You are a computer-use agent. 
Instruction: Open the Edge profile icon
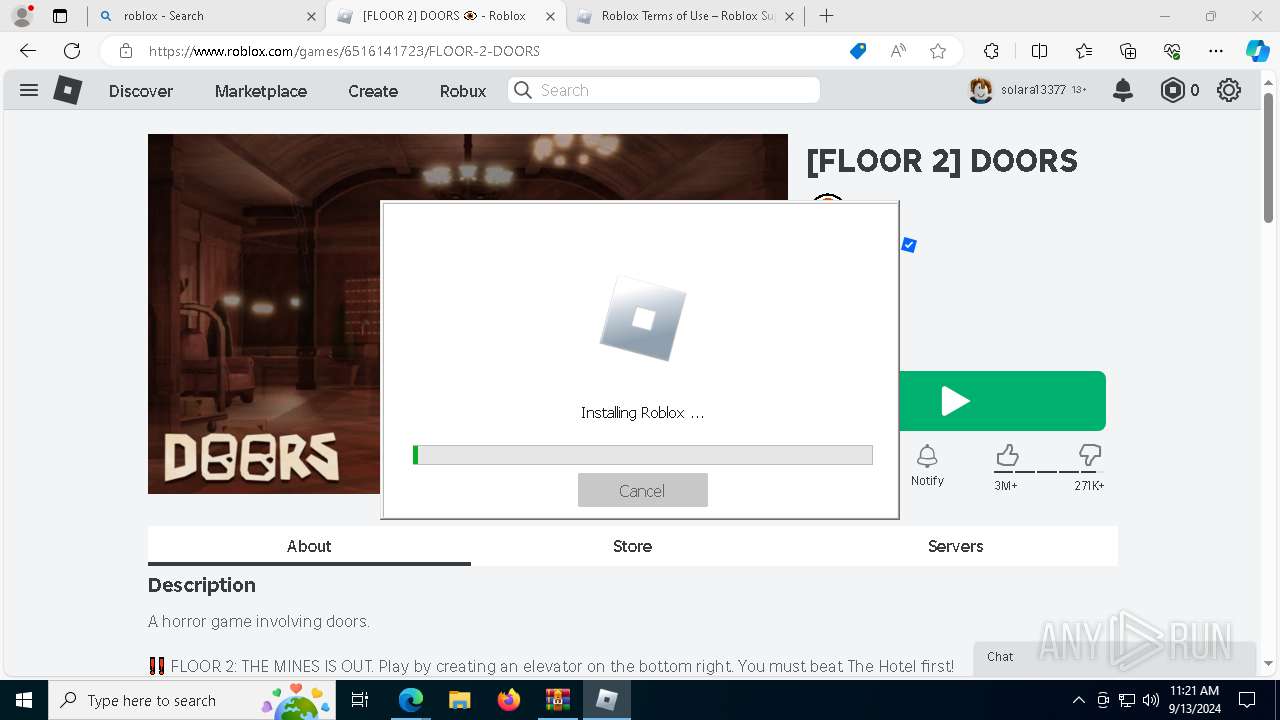(x=22, y=16)
